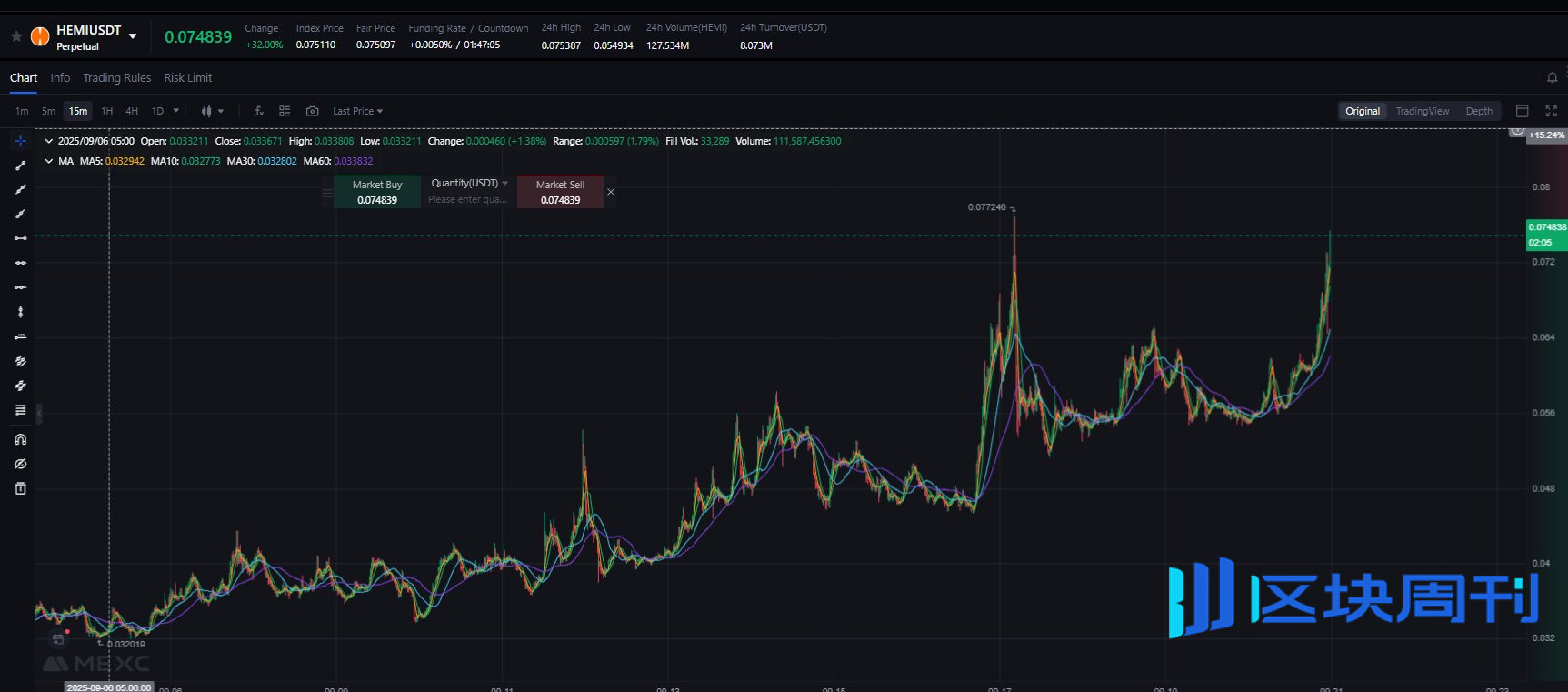This screenshot has width=1568, height=692.
Task: Delete all drawings with trash icon
Action: tap(20, 488)
